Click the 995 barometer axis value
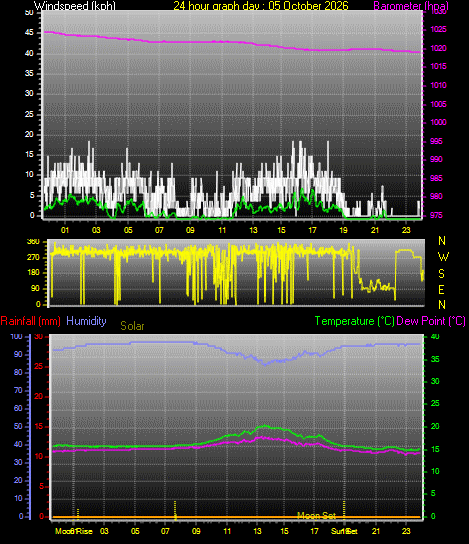Screen dimensions: 469x544 (436, 141)
